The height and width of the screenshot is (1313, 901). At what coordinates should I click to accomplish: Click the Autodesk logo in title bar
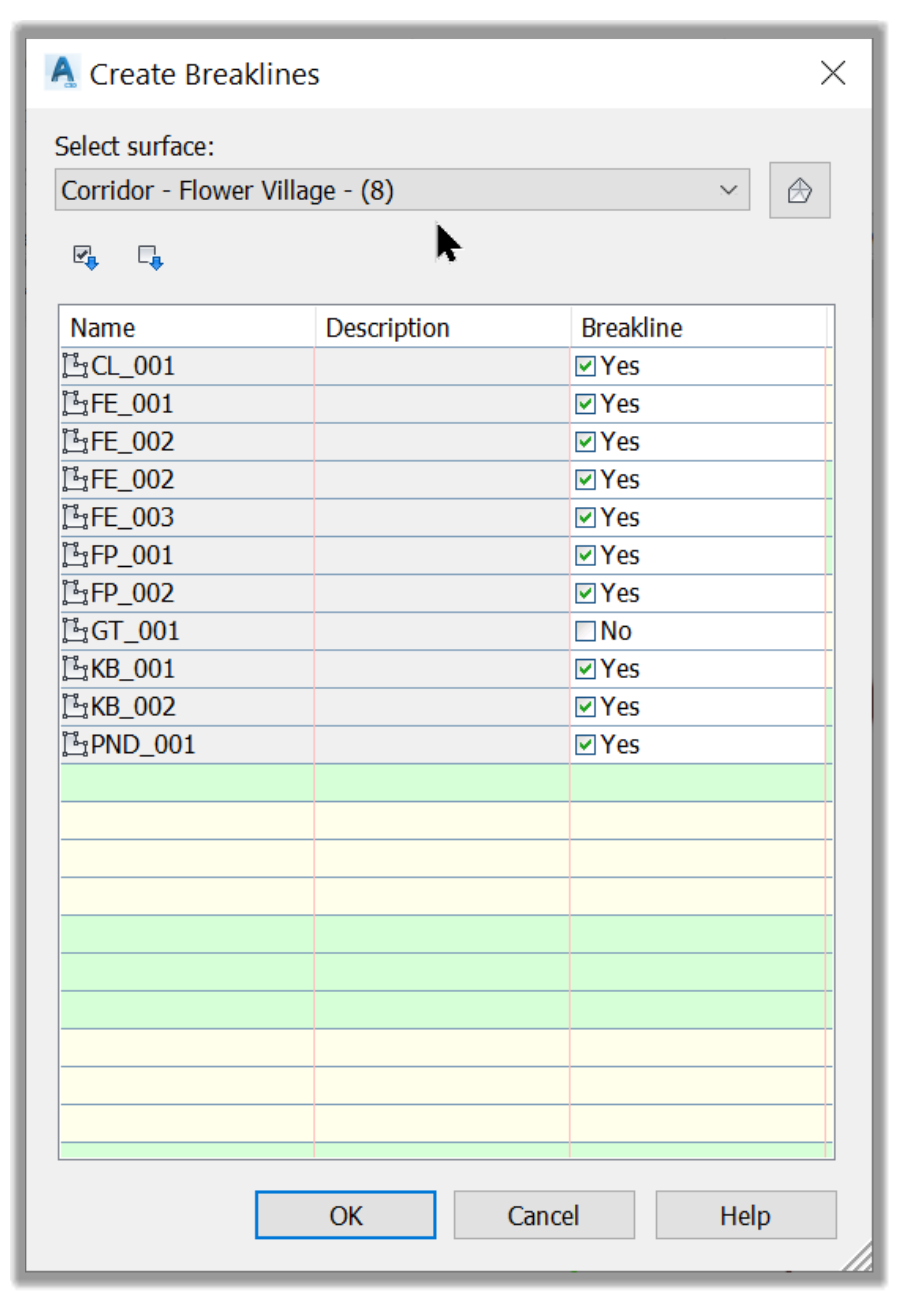point(62,73)
